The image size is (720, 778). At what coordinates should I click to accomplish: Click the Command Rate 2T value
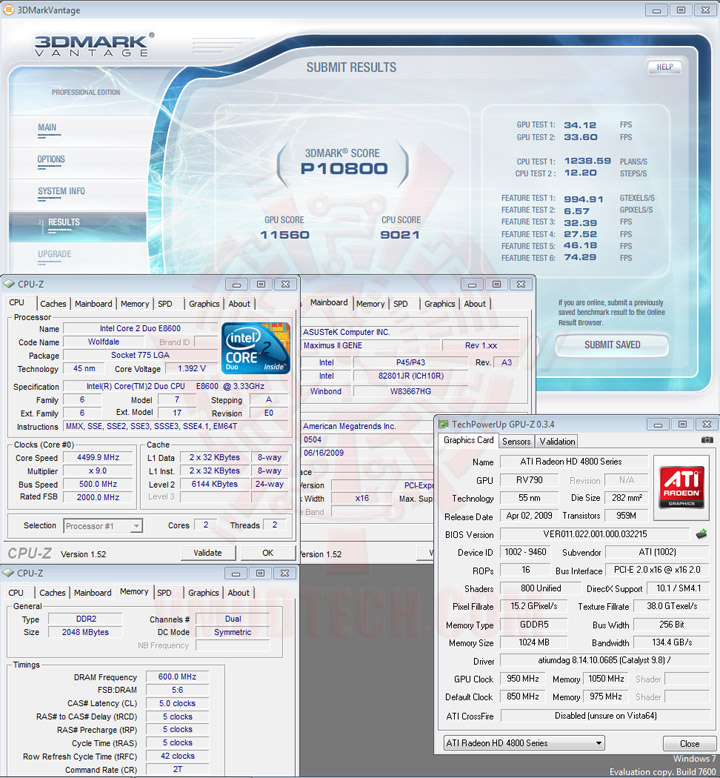tap(177, 769)
